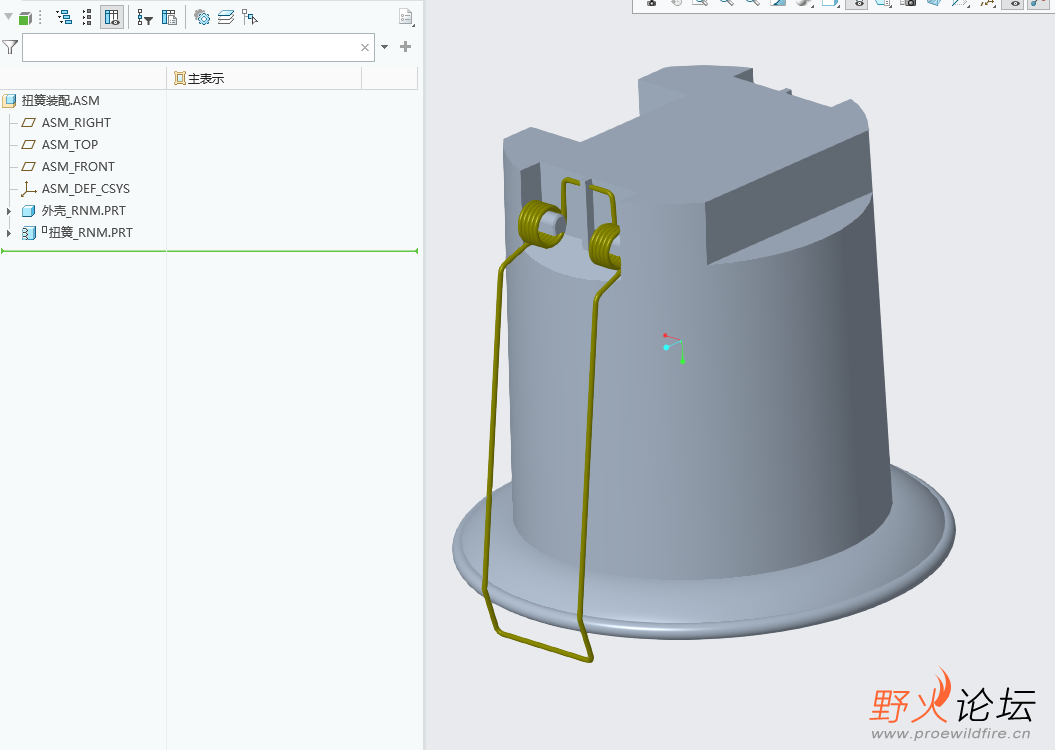This screenshot has width=1055, height=750.
Task: Select the 扭簧装配.ASM root assembly
Action: pos(60,101)
